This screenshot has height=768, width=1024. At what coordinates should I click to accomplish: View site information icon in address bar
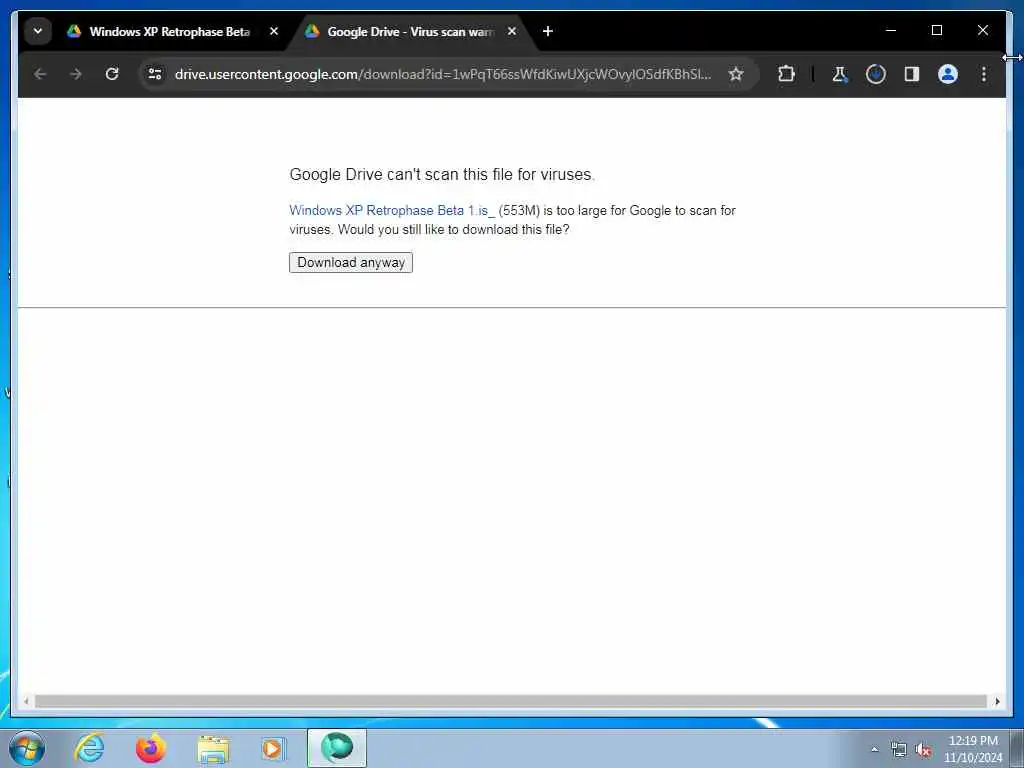click(x=155, y=74)
